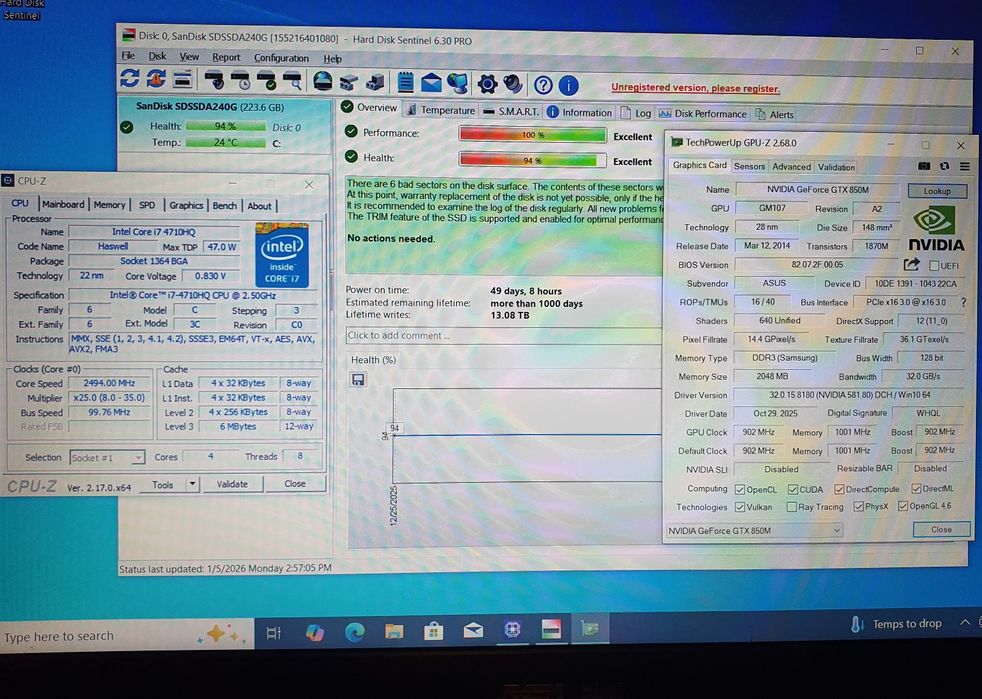Open the Disk menu in Hard Disk Sentinel
Viewport: 982px width, 699px height.
click(x=157, y=56)
